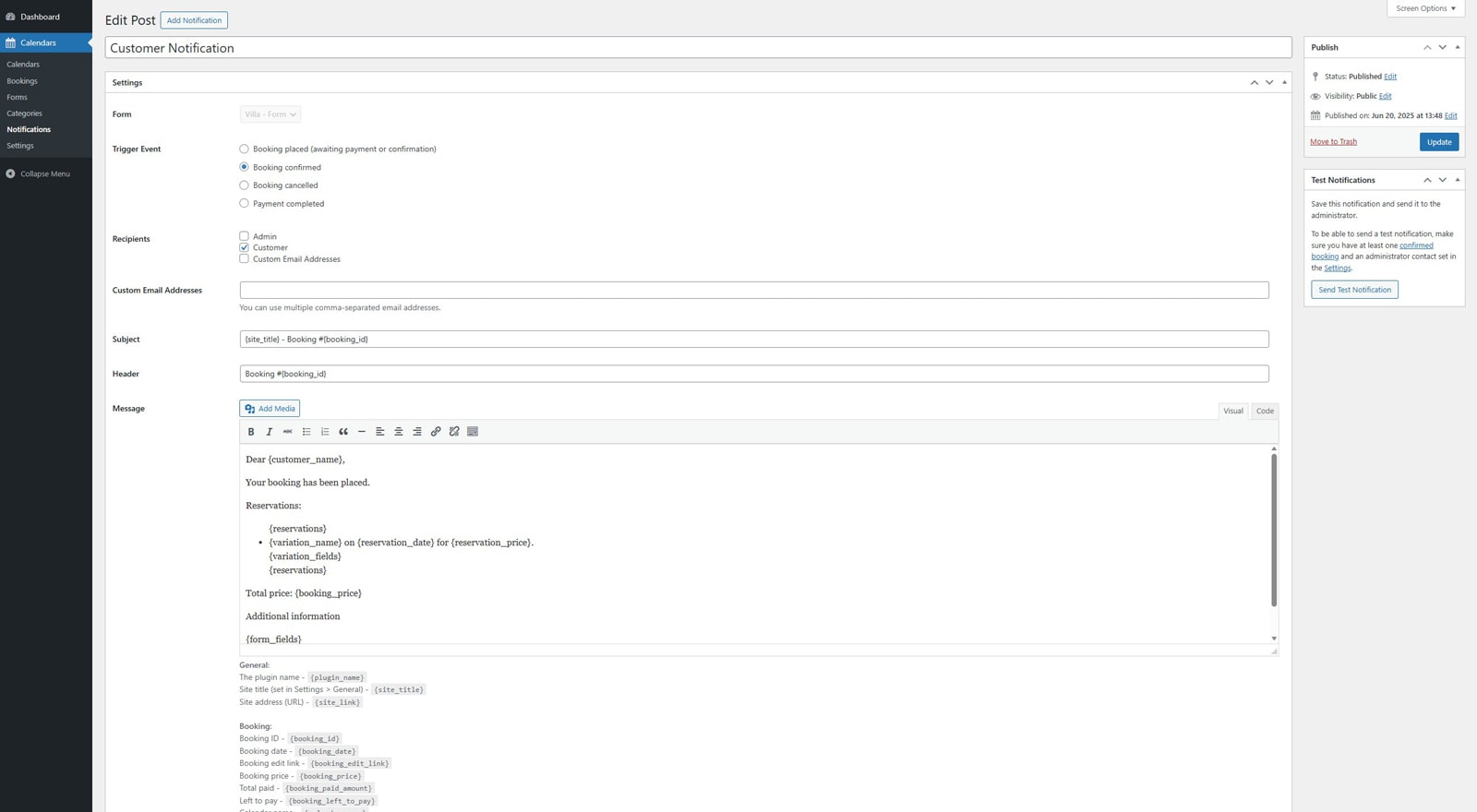The height and width of the screenshot is (812, 1477).
Task: Select Payment completed trigger event
Action: (244, 203)
